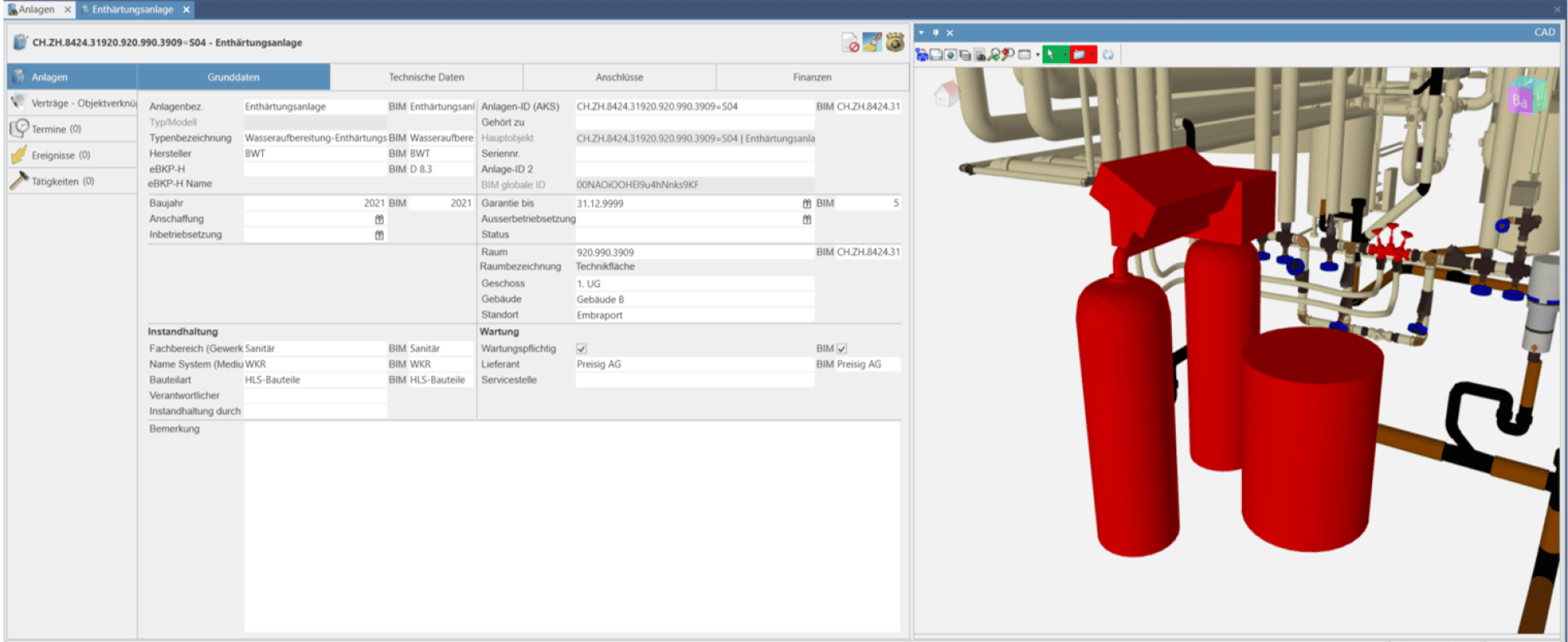Image resolution: width=1568 pixels, height=642 pixels.
Task: Click the empty eBKP-H input field
Action: 315,169
